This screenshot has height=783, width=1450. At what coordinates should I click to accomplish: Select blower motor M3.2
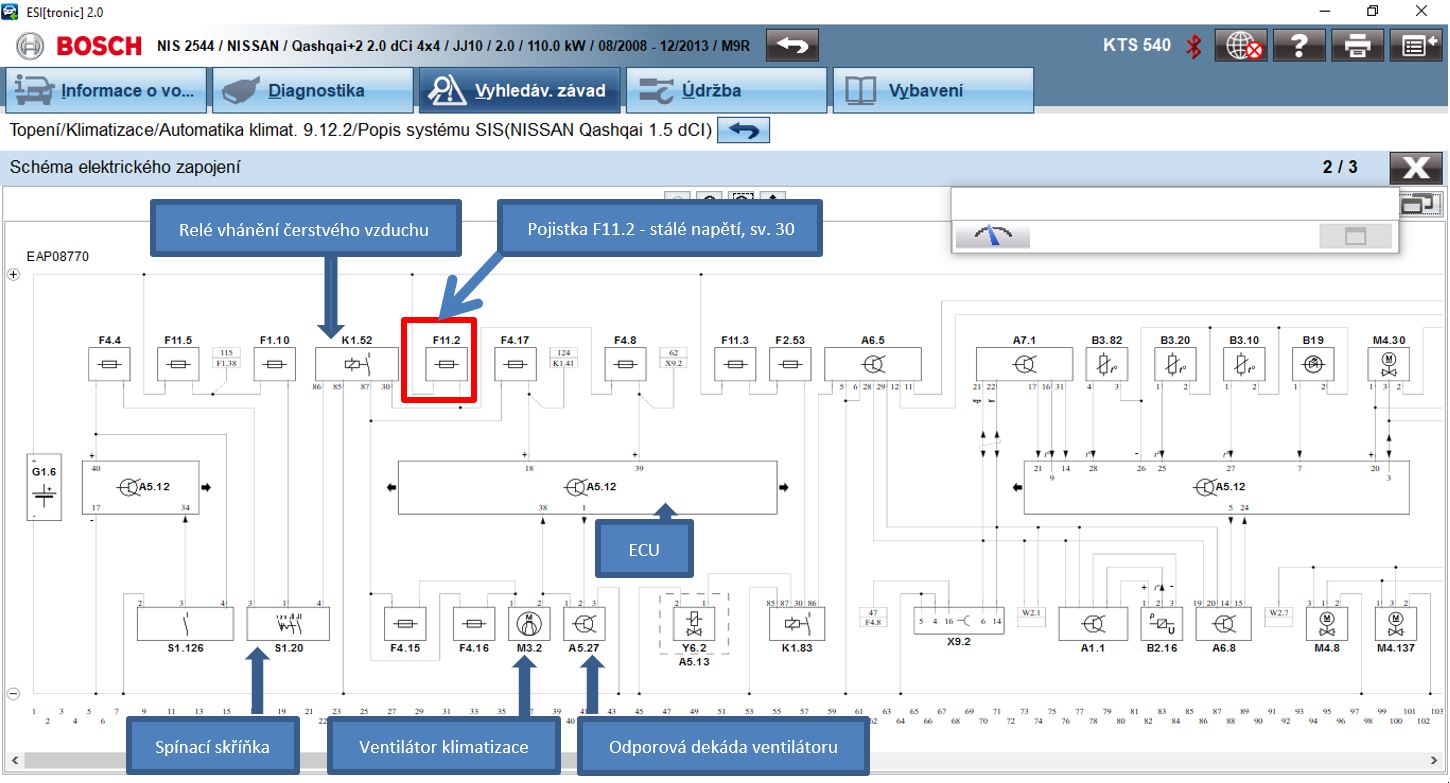point(529,624)
